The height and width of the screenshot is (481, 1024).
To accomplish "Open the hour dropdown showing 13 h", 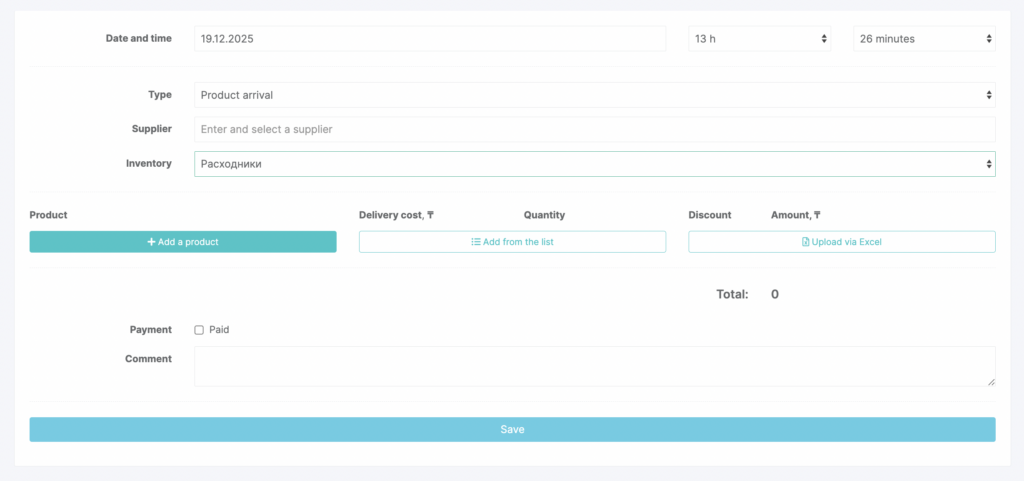I will click(761, 39).
